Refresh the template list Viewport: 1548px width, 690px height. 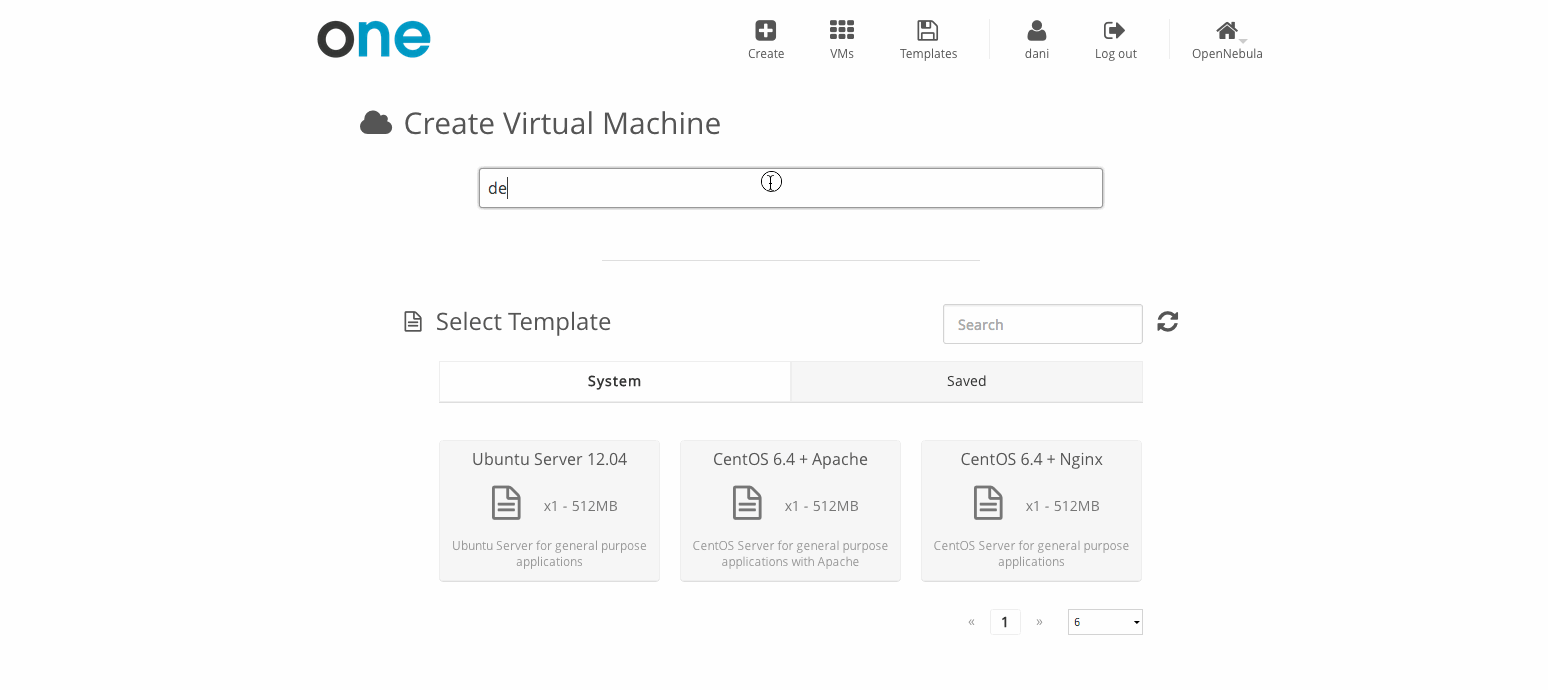pyautogui.click(x=1167, y=322)
